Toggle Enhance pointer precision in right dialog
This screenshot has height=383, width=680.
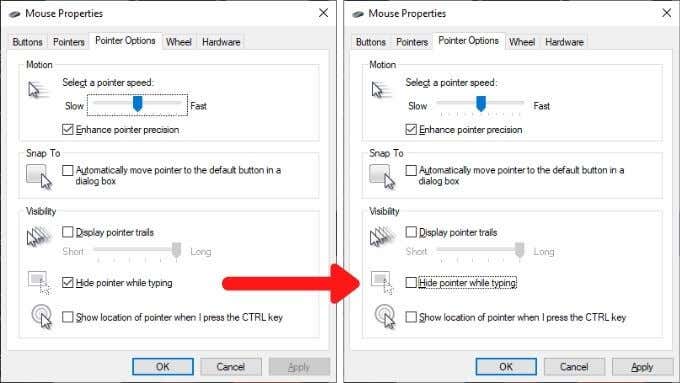click(x=411, y=129)
